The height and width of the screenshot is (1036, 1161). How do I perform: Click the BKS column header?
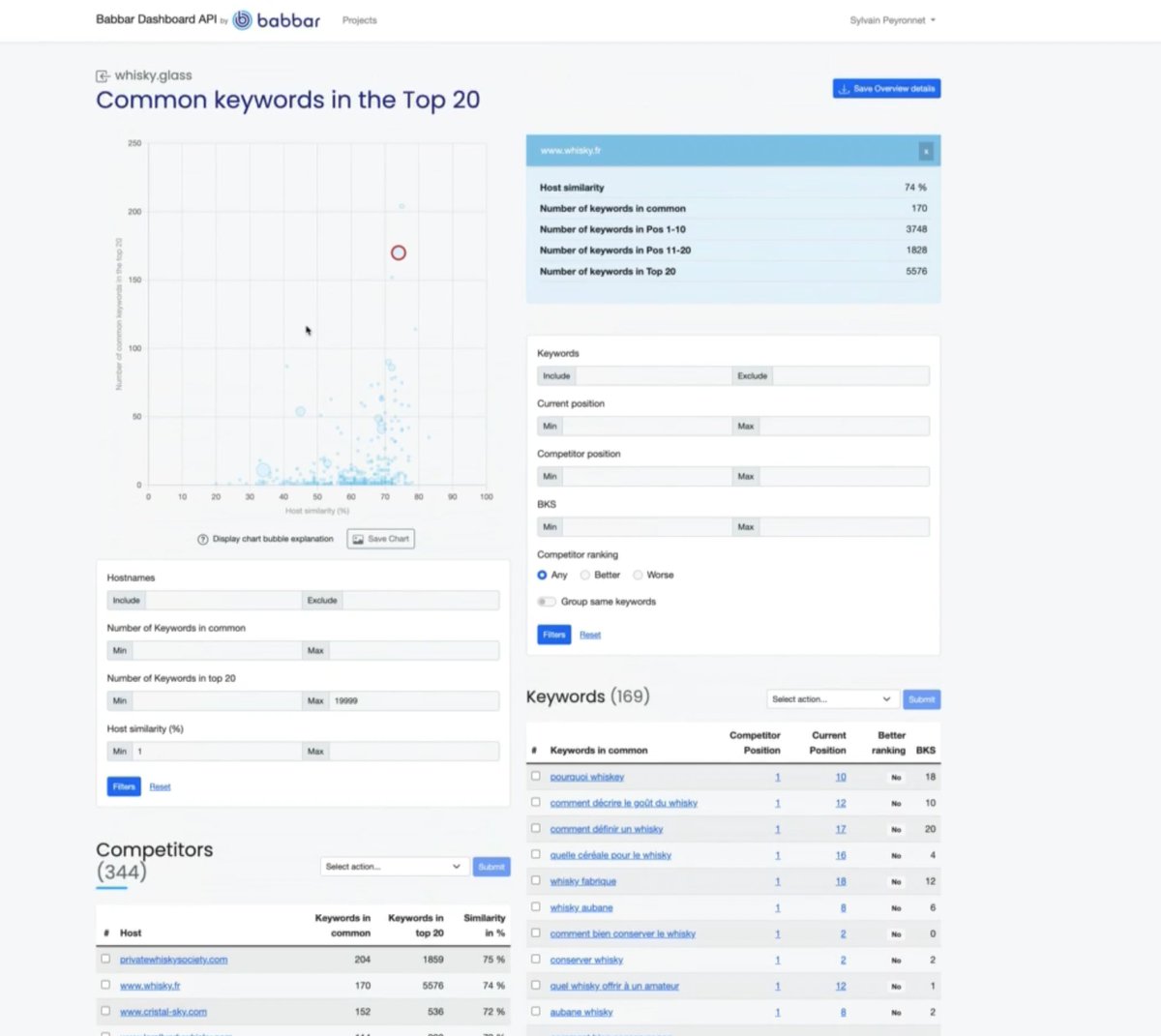tap(926, 751)
